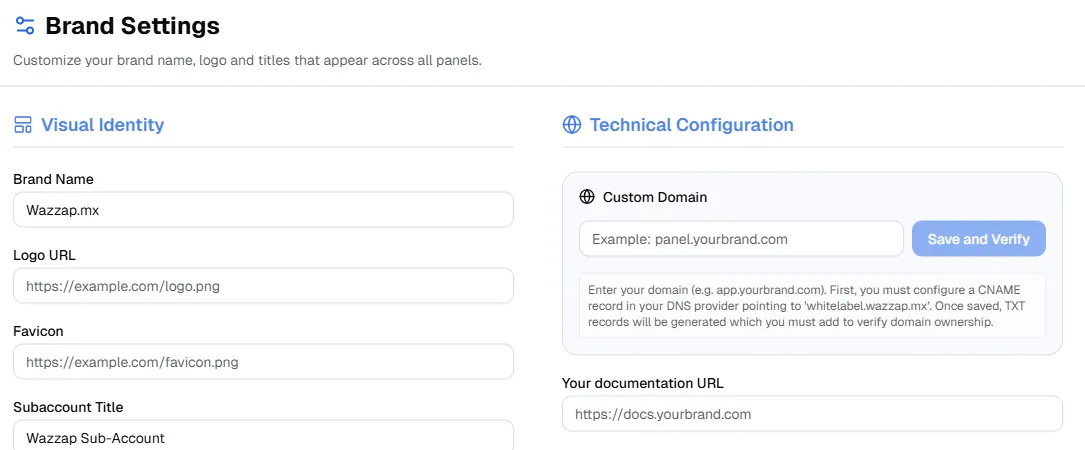Focus the Brand Name input field
This screenshot has height=450, width=1085.
click(263, 210)
